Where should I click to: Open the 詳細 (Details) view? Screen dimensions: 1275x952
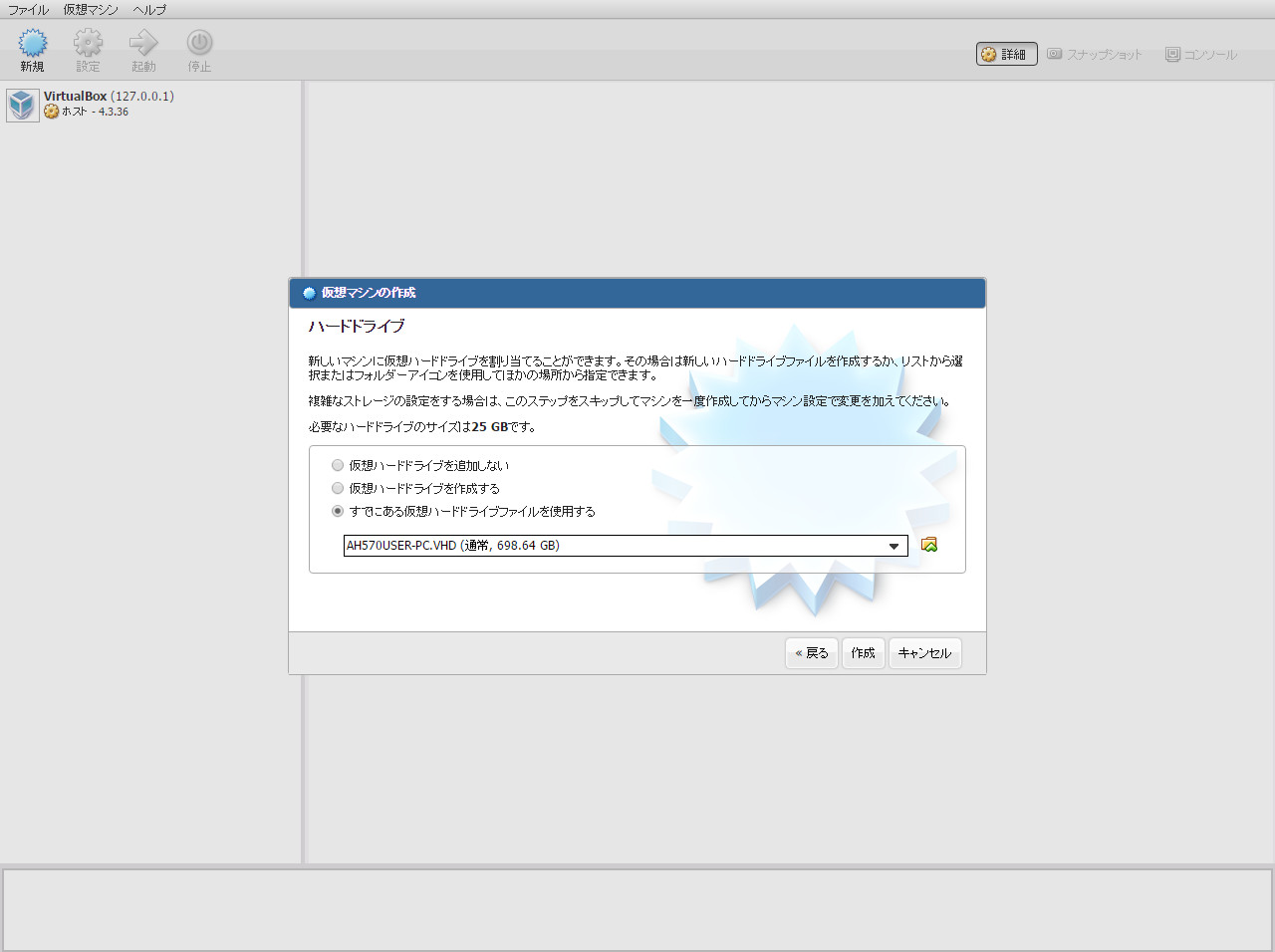coord(1006,54)
